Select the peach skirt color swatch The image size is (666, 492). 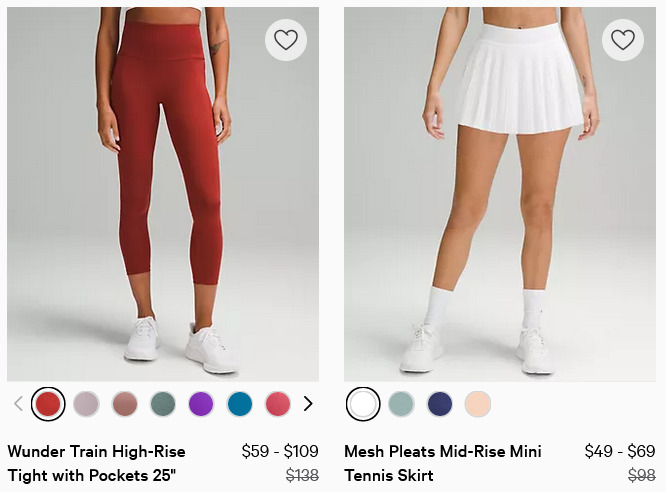coord(478,404)
